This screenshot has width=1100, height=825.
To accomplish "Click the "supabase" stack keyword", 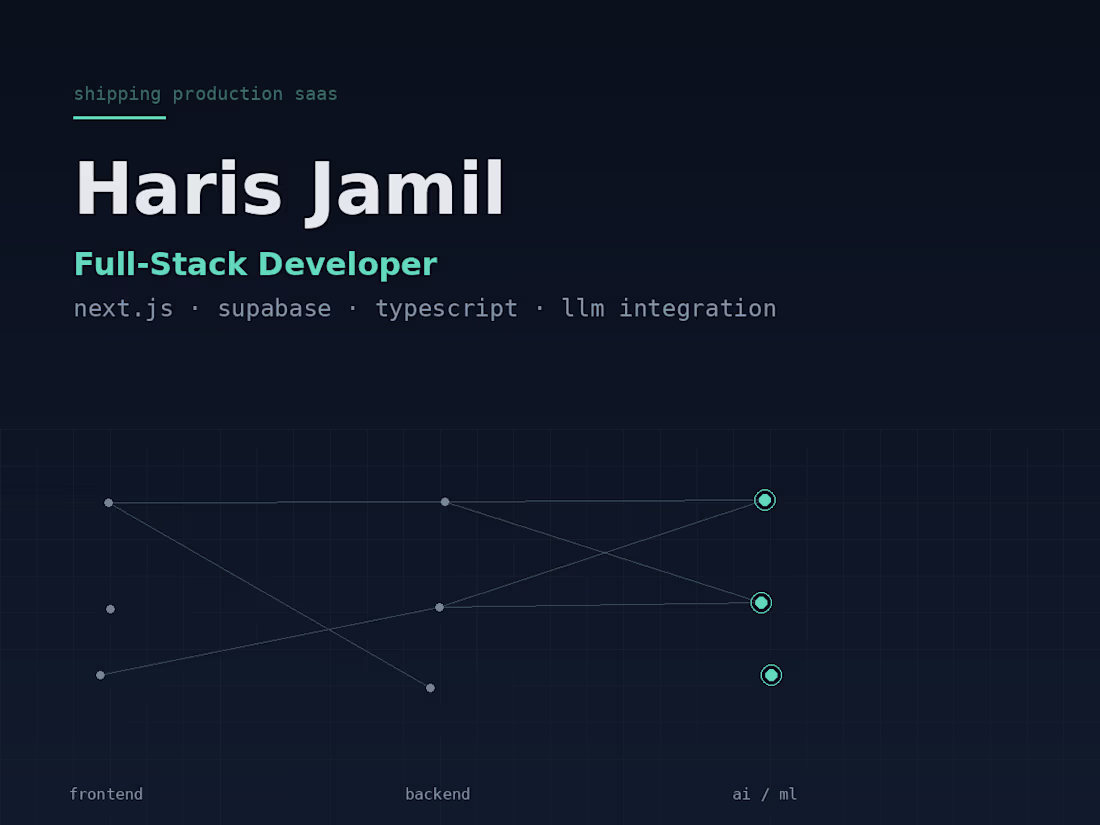I will (274, 309).
